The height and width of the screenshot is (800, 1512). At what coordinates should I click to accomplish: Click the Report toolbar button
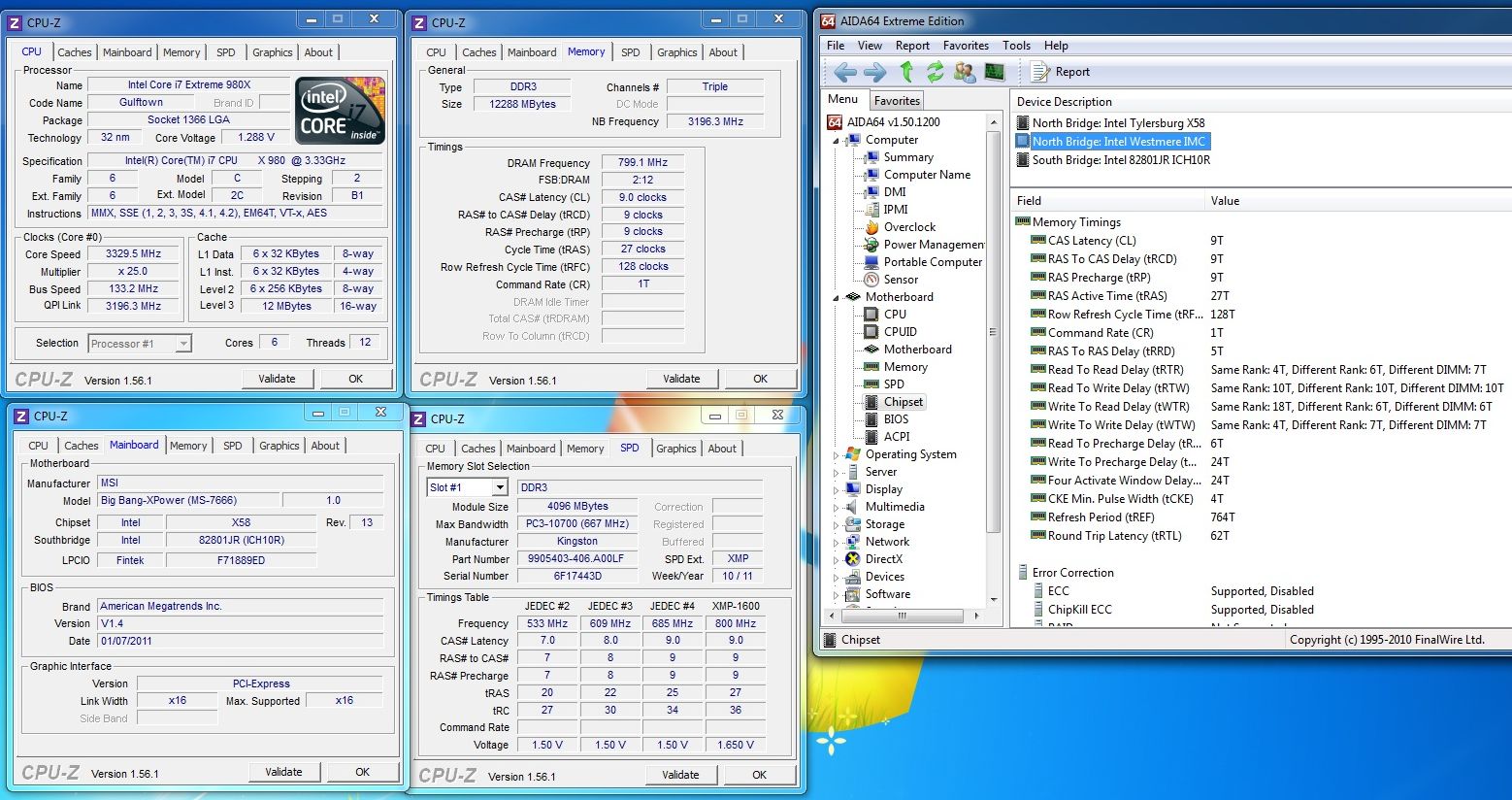click(1061, 72)
